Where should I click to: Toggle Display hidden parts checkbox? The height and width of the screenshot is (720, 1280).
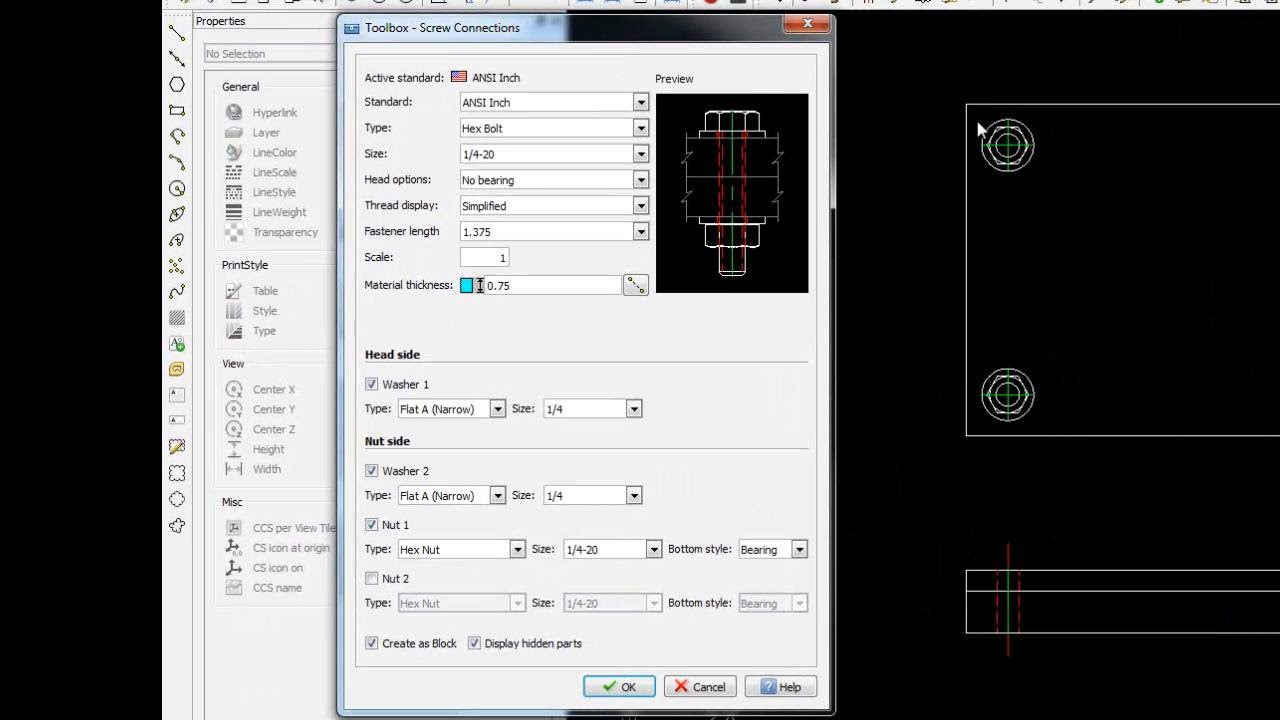[x=474, y=643]
